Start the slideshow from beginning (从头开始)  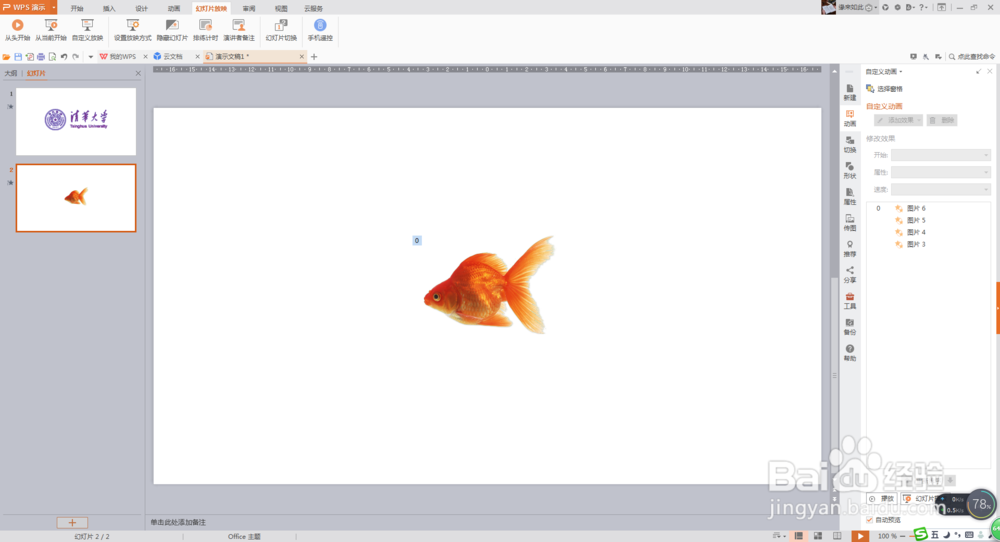(17, 30)
